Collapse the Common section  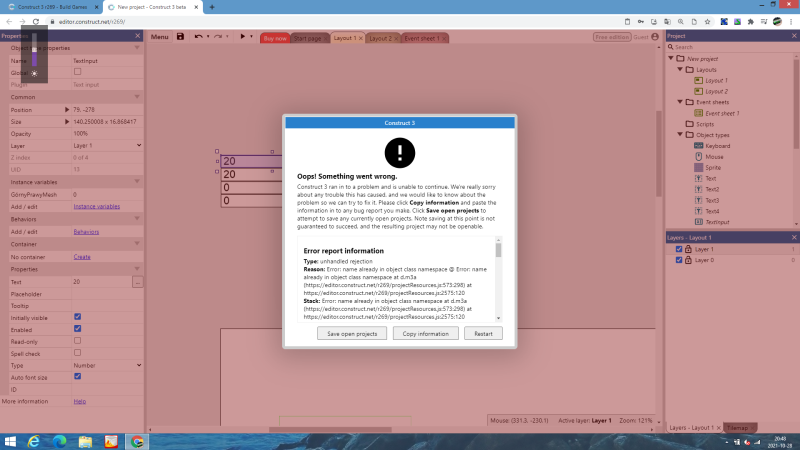pos(137,97)
